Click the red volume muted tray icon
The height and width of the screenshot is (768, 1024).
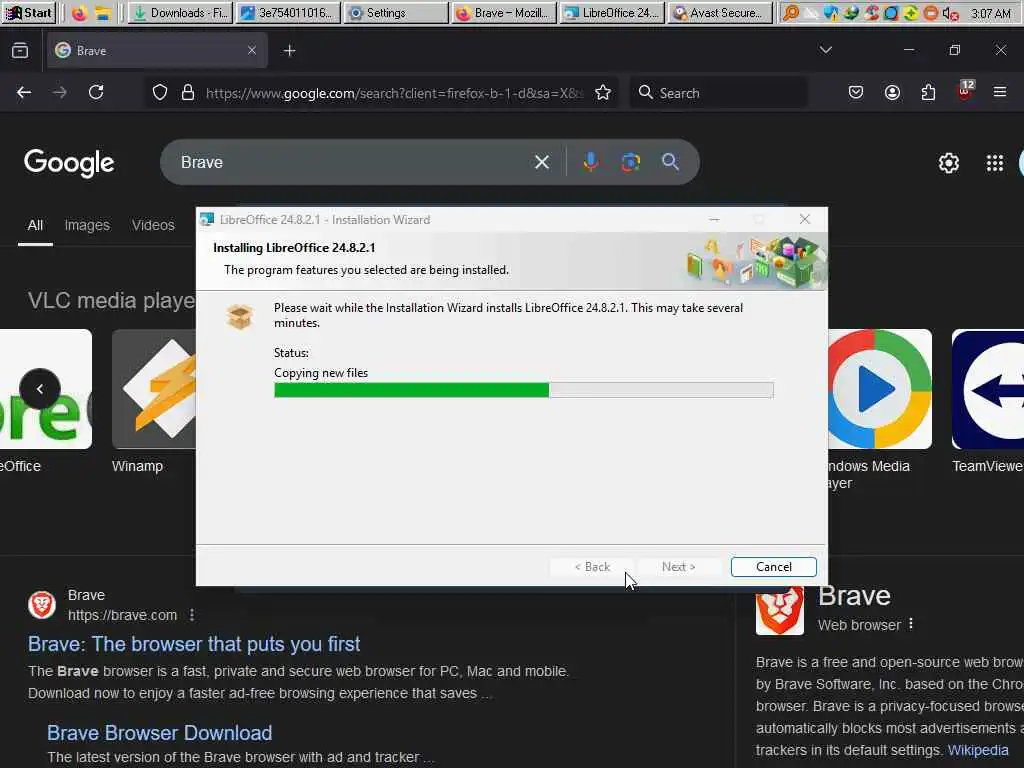tap(951, 12)
